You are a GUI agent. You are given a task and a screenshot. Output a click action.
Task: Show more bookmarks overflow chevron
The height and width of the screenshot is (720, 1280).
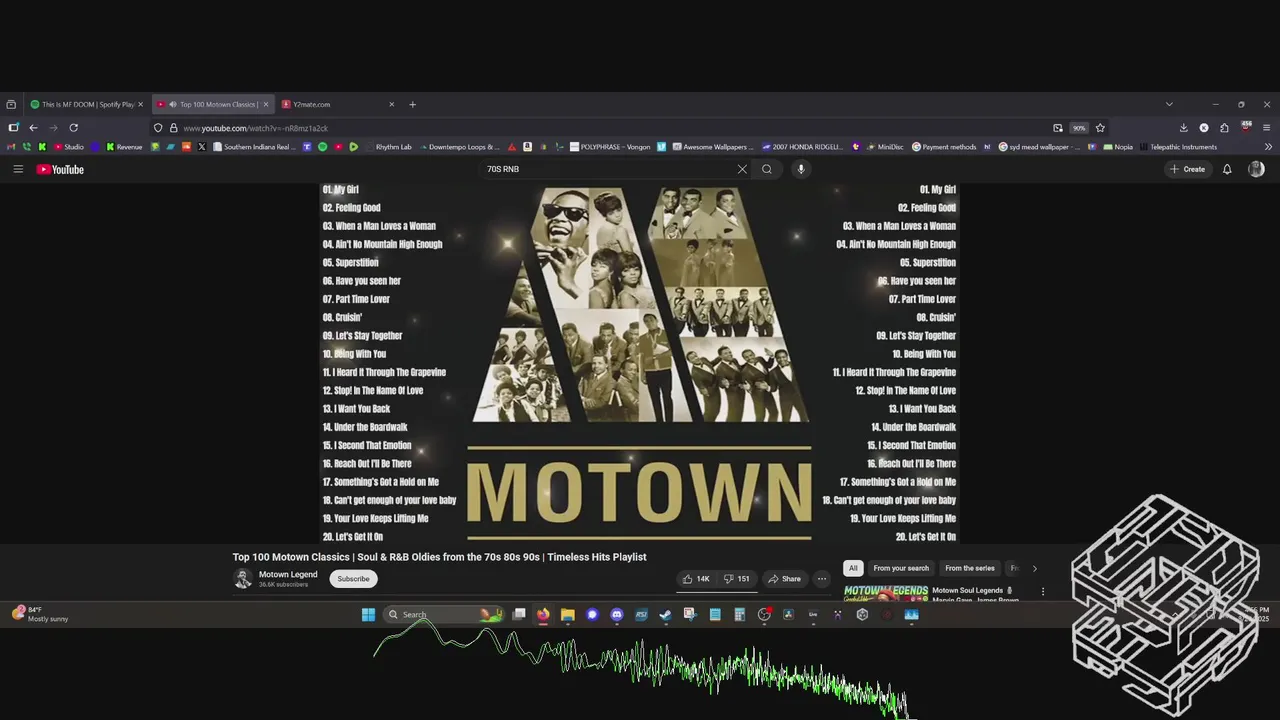[x=1268, y=147]
